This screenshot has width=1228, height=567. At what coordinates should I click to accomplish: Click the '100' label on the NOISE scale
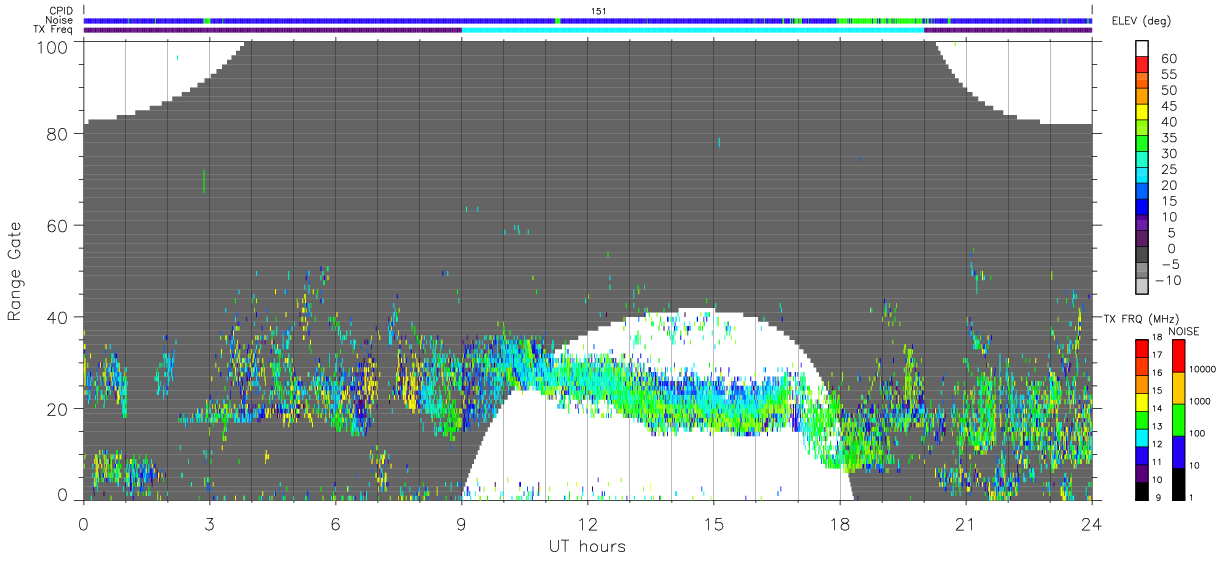[1196, 432]
